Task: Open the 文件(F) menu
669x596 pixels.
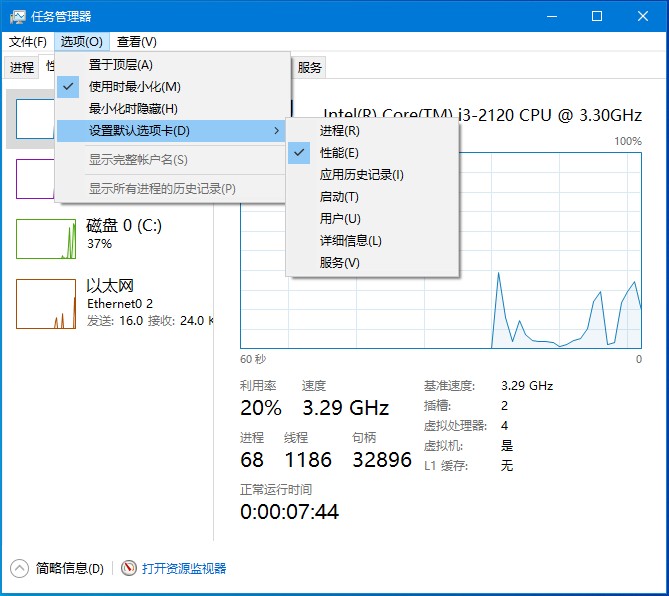Action: click(x=28, y=42)
